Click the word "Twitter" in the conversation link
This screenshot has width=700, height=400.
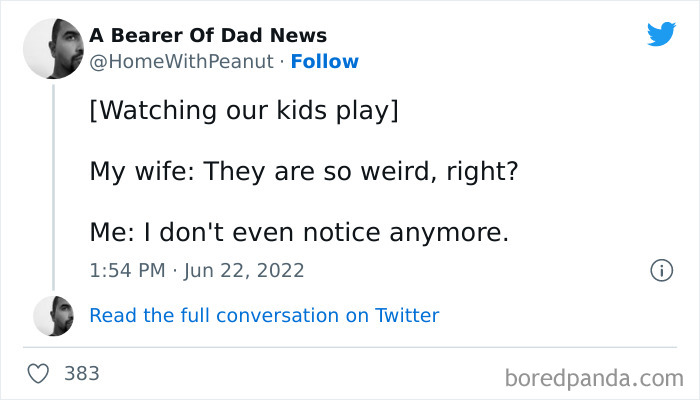pyautogui.click(x=406, y=316)
